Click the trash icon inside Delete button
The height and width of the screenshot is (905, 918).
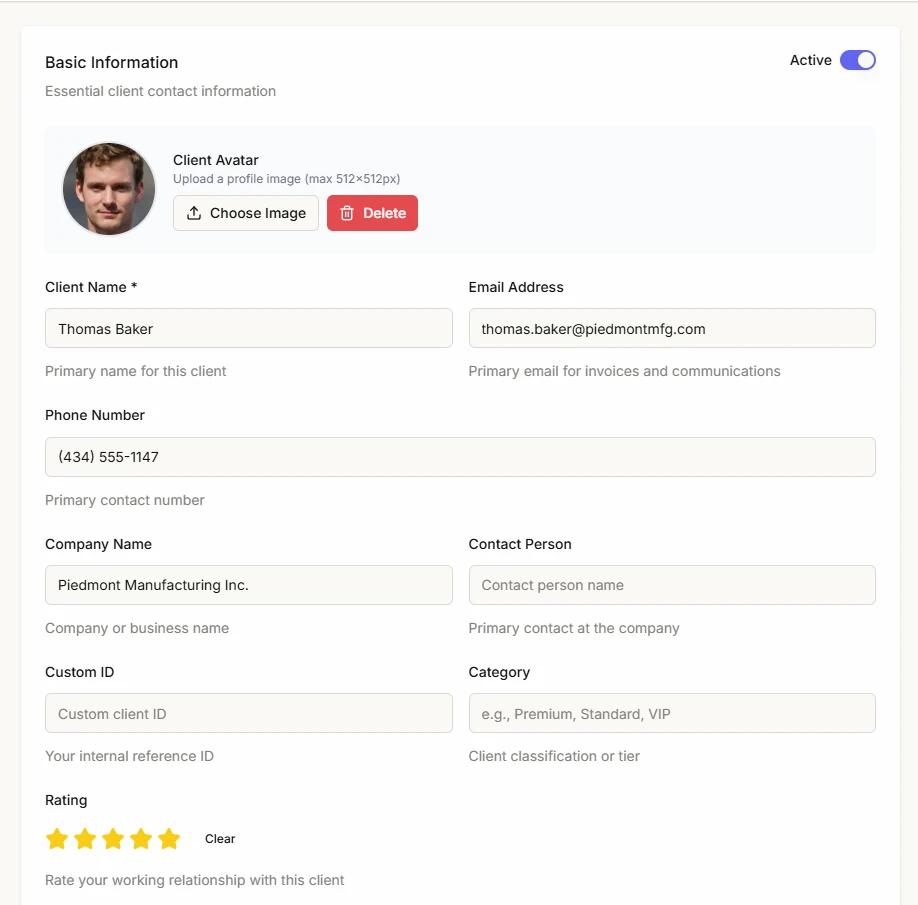tap(347, 212)
